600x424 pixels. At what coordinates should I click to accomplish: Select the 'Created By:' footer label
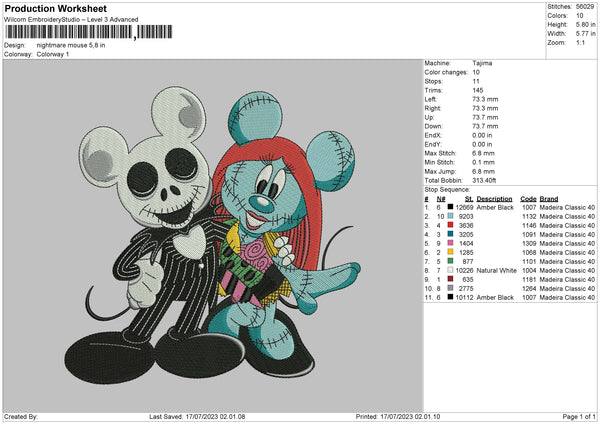[21, 416]
